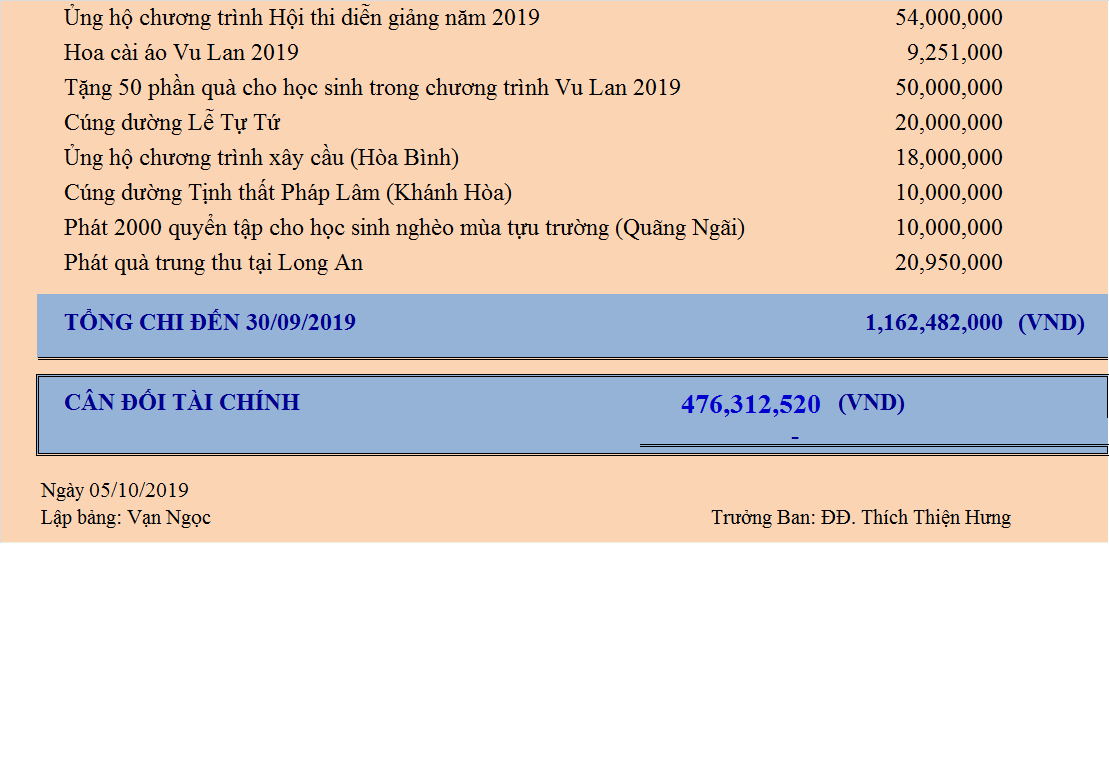This screenshot has width=1109, height=770.
Task: Click the 'Ủng hộ chương trình Hội thi diễn giảng' row text
Action: tap(301, 18)
